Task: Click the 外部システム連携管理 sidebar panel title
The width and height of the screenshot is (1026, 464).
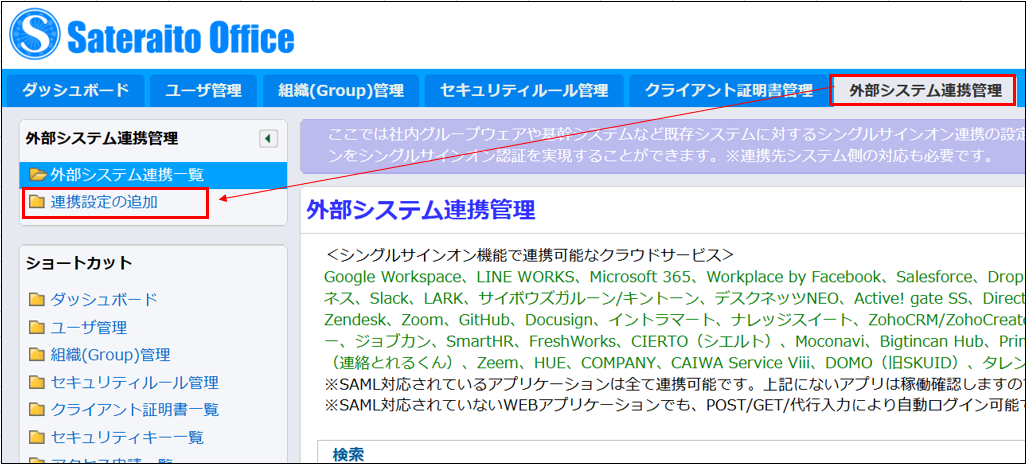Action: [101, 138]
